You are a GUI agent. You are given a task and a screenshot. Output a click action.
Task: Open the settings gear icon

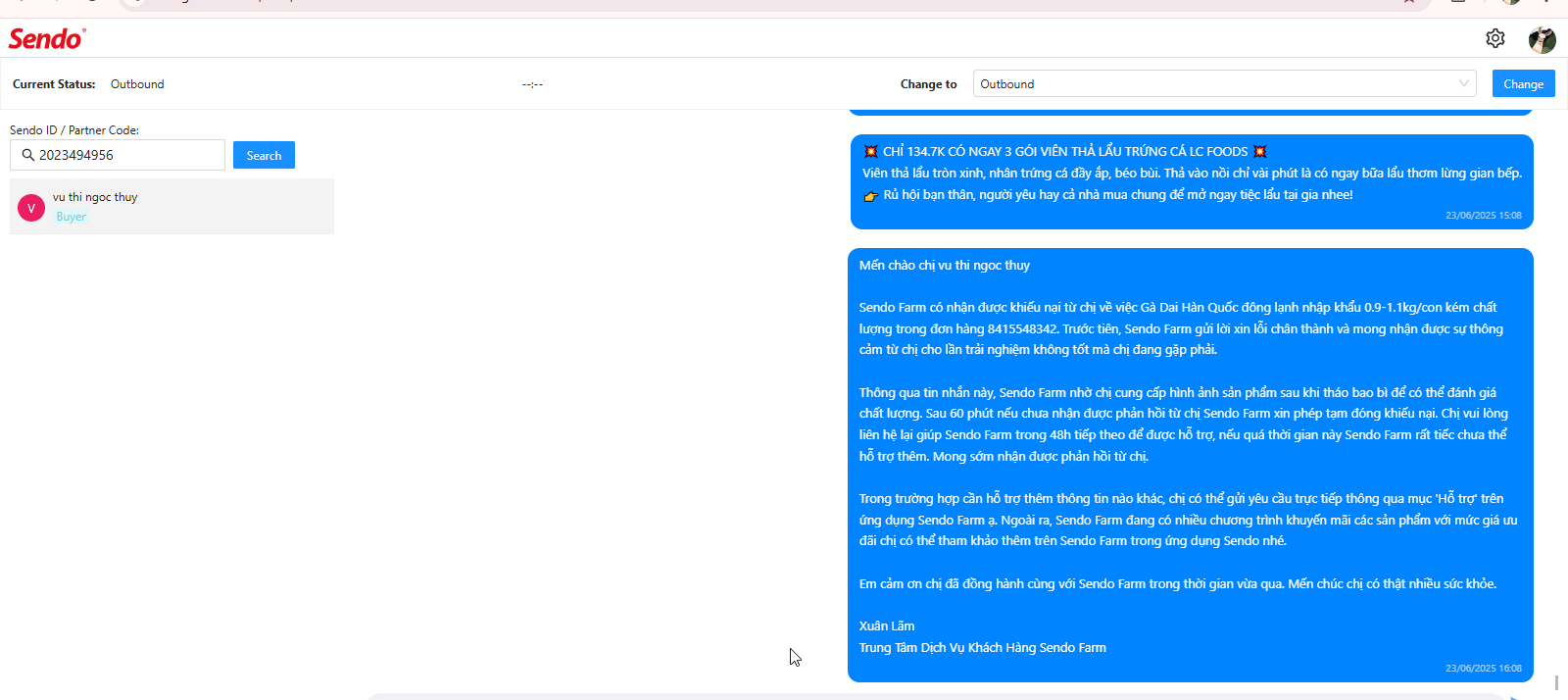(x=1494, y=38)
